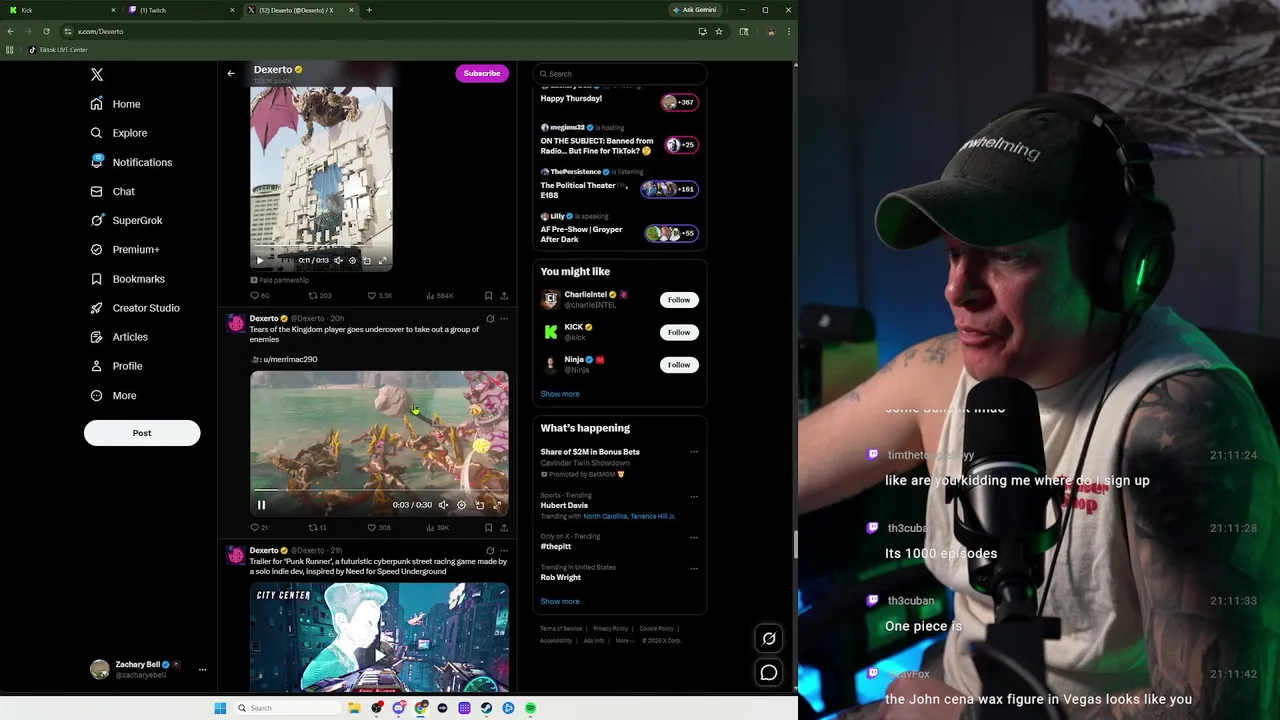Screen dimensions: 1280x720
Task: Open options for Hubert Davis trend
Action: click(x=694, y=496)
